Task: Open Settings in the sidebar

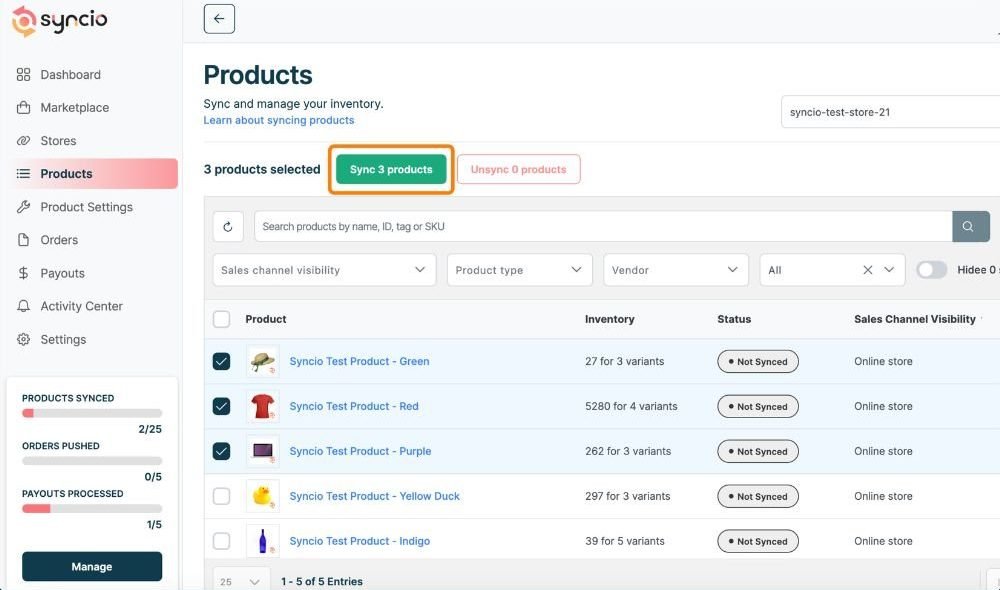Action: pos(63,339)
